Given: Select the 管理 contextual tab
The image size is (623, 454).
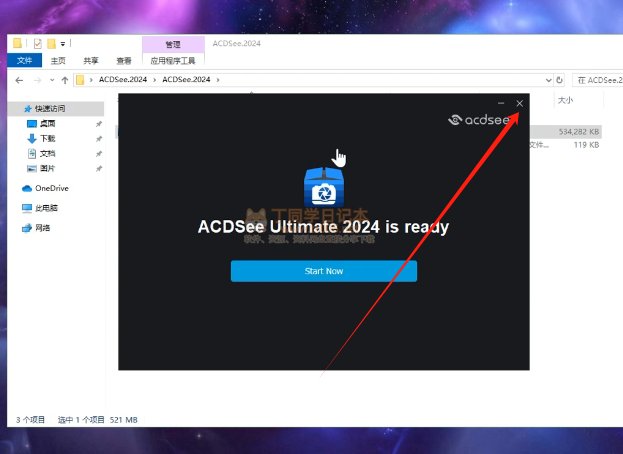Looking at the screenshot, I should pyautogui.click(x=173, y=44).
